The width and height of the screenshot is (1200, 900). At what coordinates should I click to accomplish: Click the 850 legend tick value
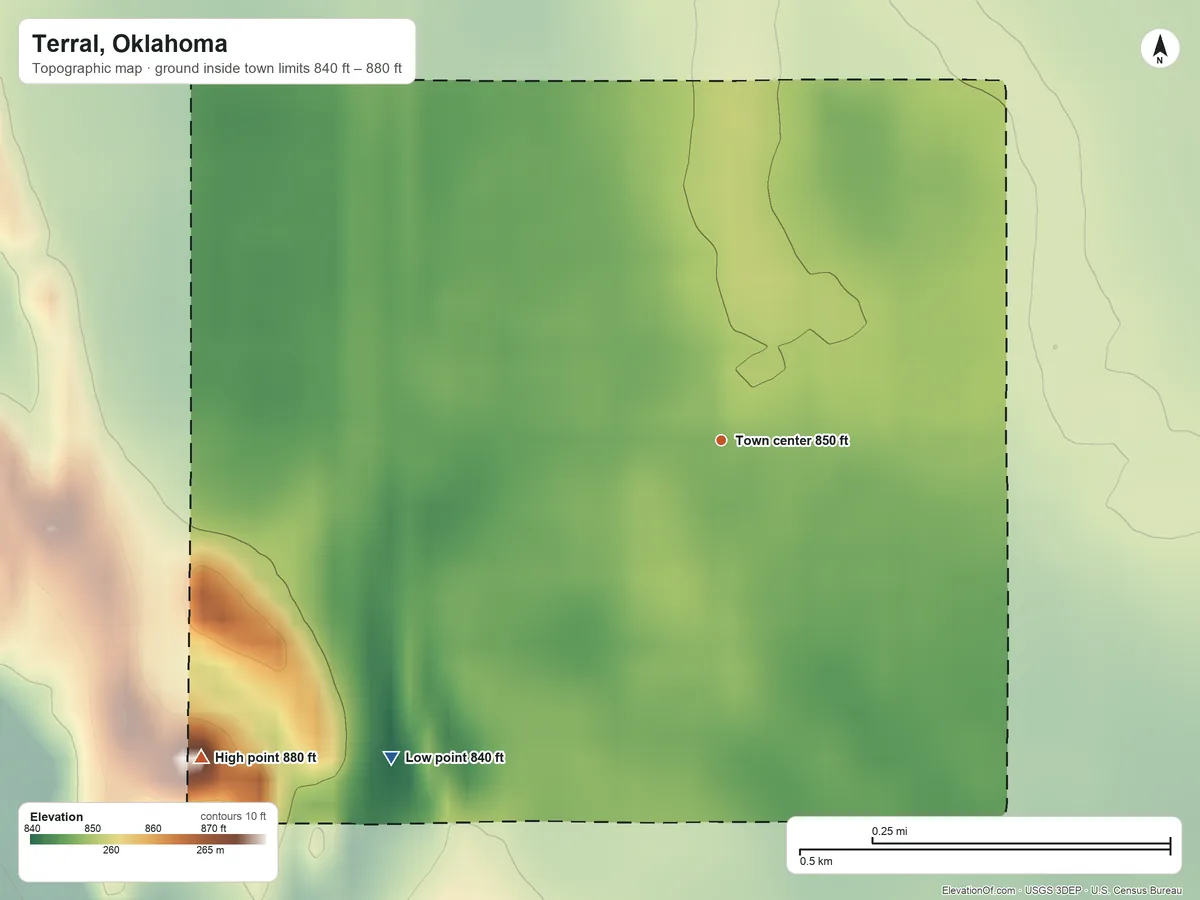pyautogui.click(x=93, y=828)
